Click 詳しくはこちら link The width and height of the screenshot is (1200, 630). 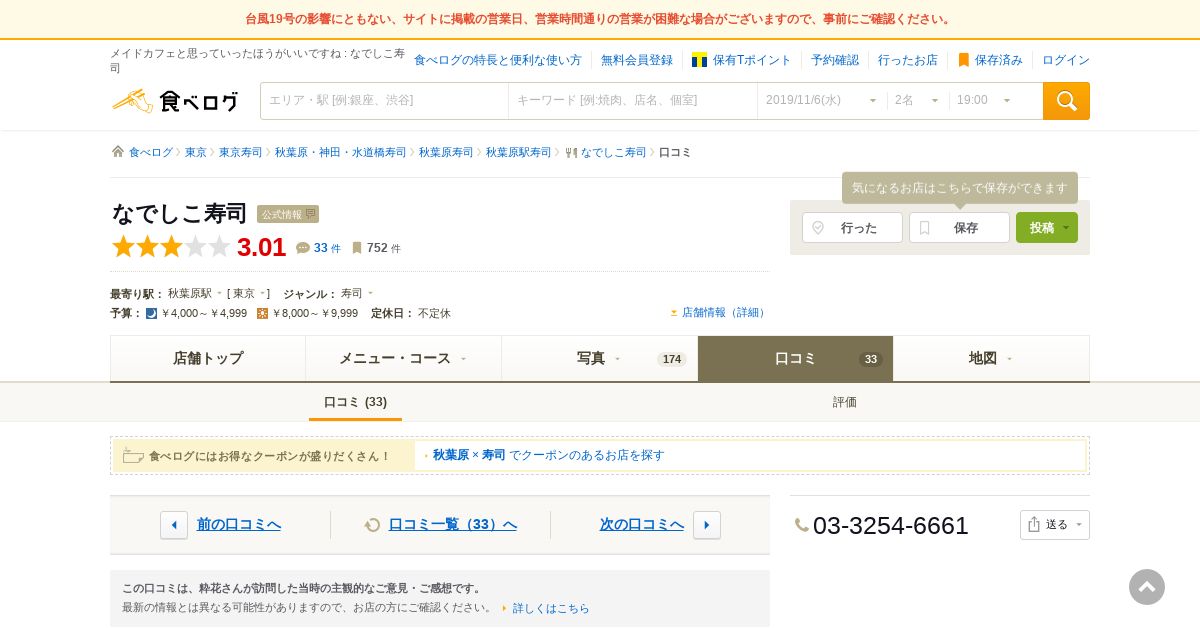click(551, 608)
